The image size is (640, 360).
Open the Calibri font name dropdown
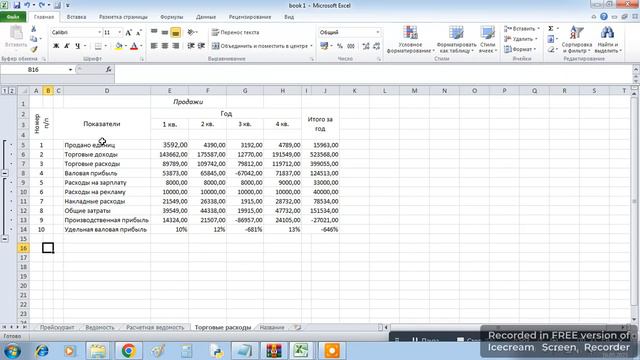pyautogui.click(x=99, y=32)
